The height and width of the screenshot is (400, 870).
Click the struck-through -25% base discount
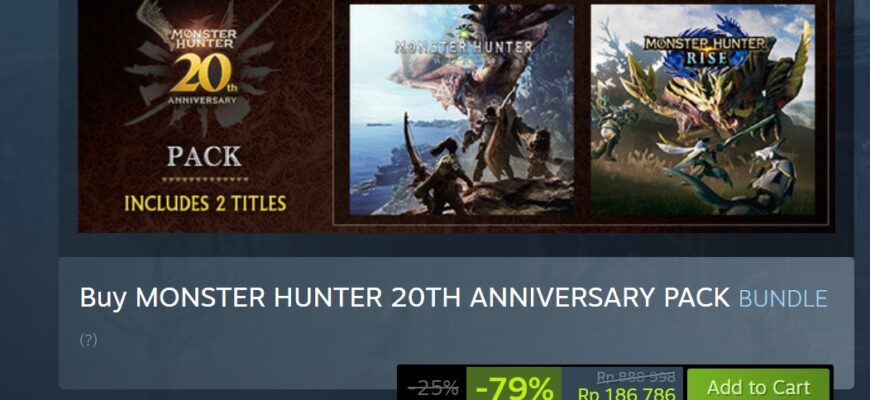[x=433, y=388]
